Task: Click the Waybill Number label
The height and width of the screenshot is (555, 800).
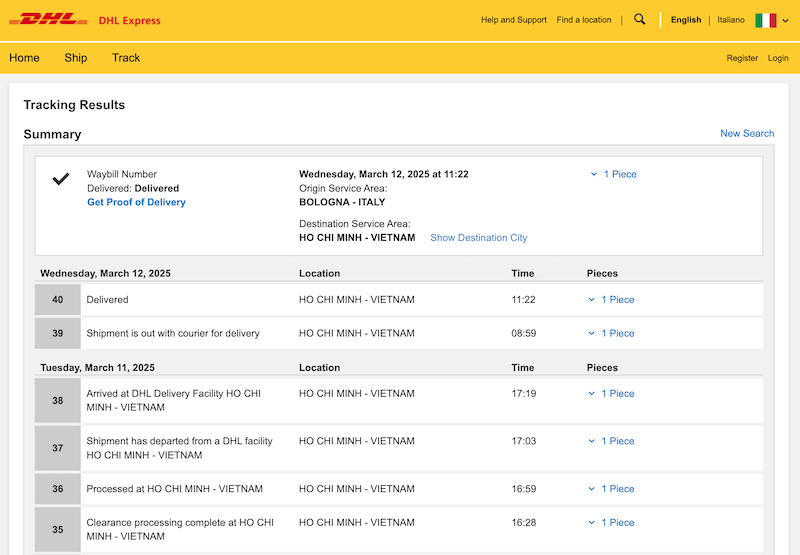Action: point(121,174)
